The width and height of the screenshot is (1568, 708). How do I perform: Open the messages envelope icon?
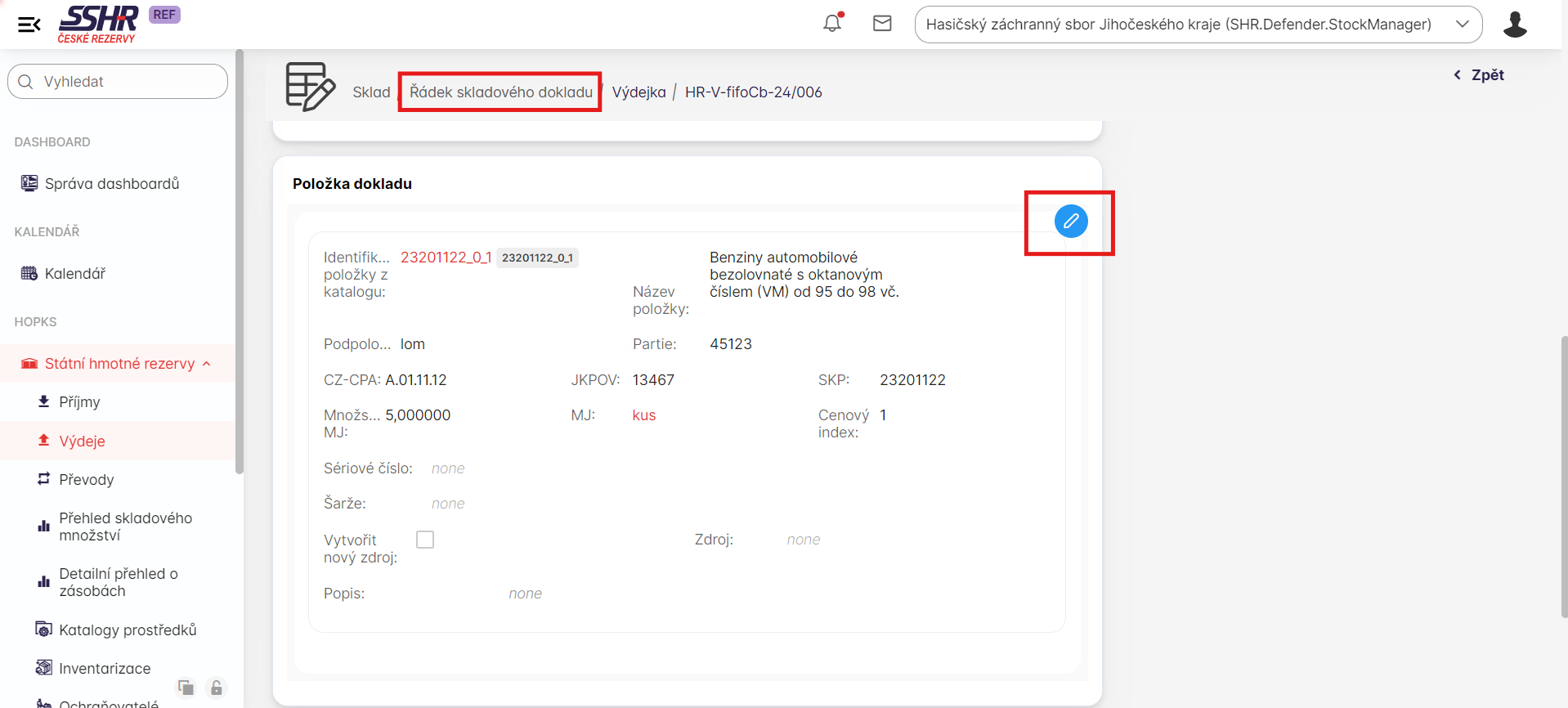point(882,24)
